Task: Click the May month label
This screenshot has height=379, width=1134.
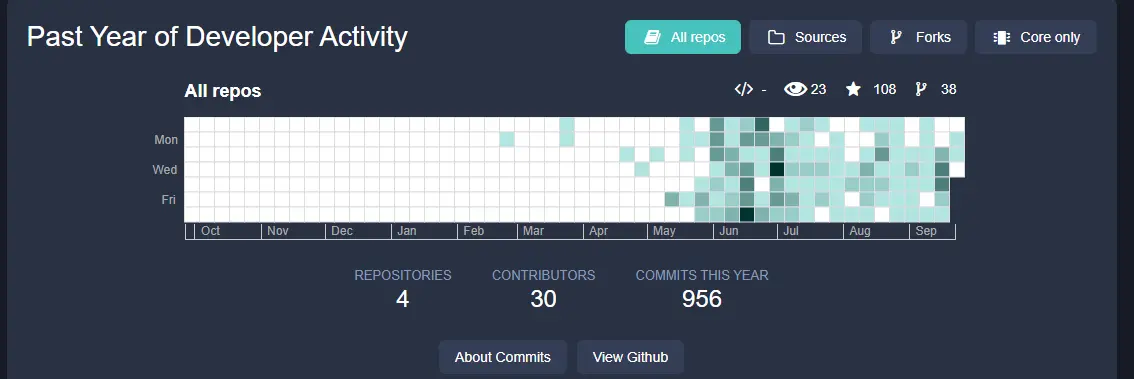Action: [664, 231]
